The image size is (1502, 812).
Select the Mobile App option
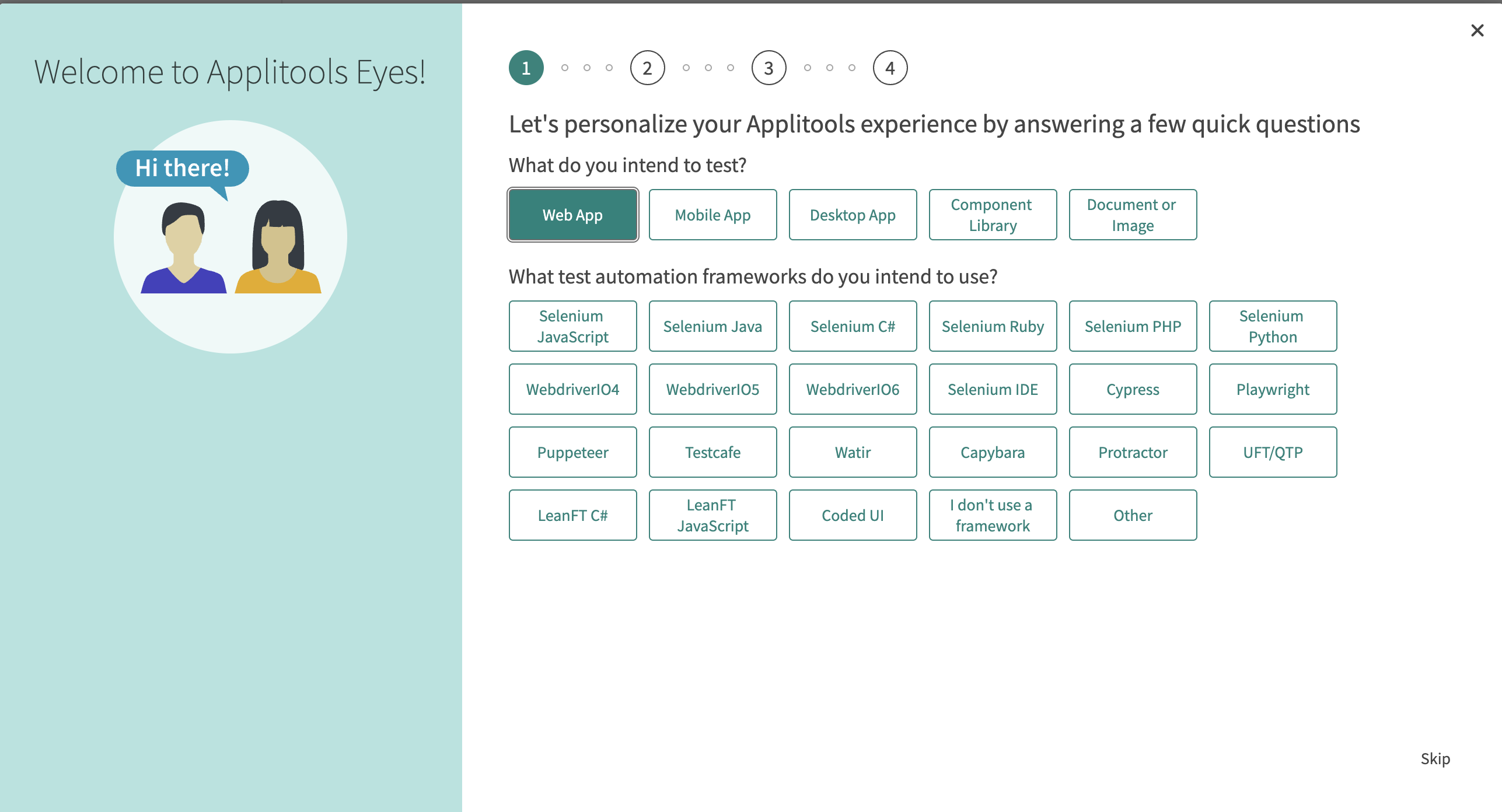click(712, 214)
